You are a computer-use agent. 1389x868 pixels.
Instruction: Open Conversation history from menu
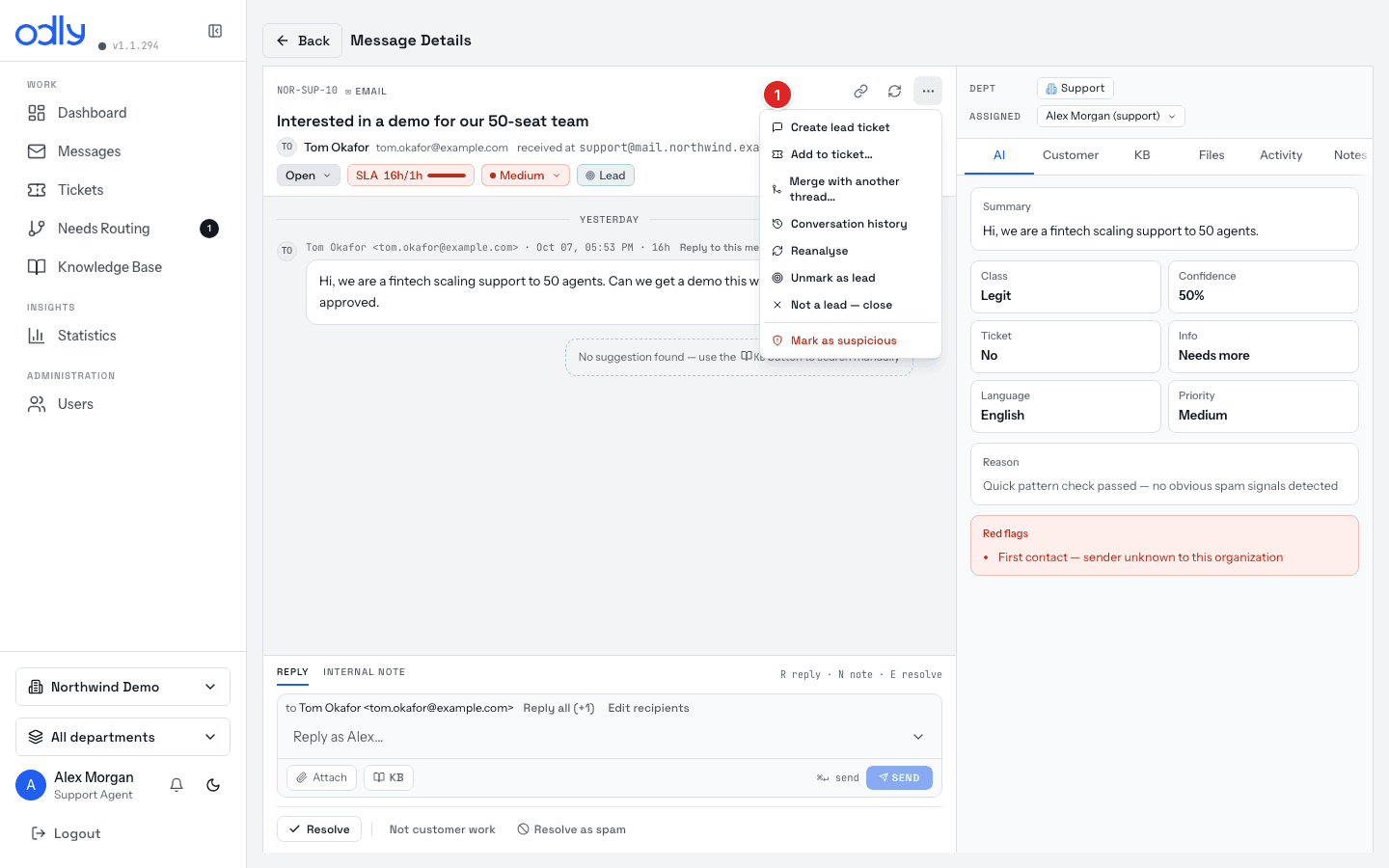(851, 224)
